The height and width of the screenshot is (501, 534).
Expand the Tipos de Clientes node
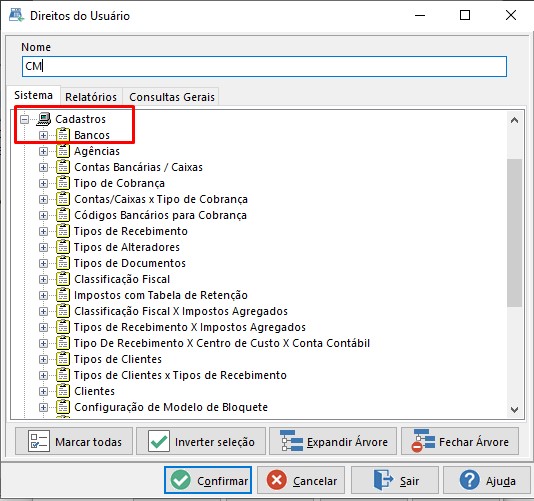point(43,359)
